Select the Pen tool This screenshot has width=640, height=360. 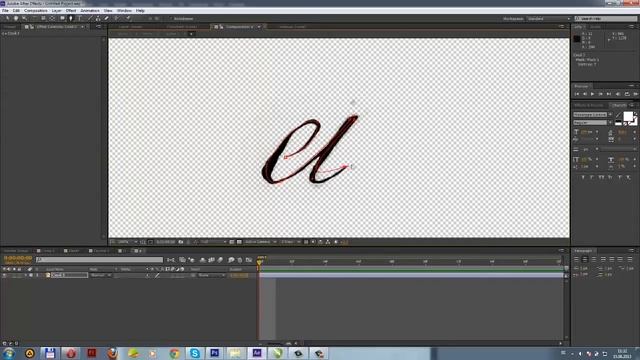pyautogui.click(x=71, y=18)
